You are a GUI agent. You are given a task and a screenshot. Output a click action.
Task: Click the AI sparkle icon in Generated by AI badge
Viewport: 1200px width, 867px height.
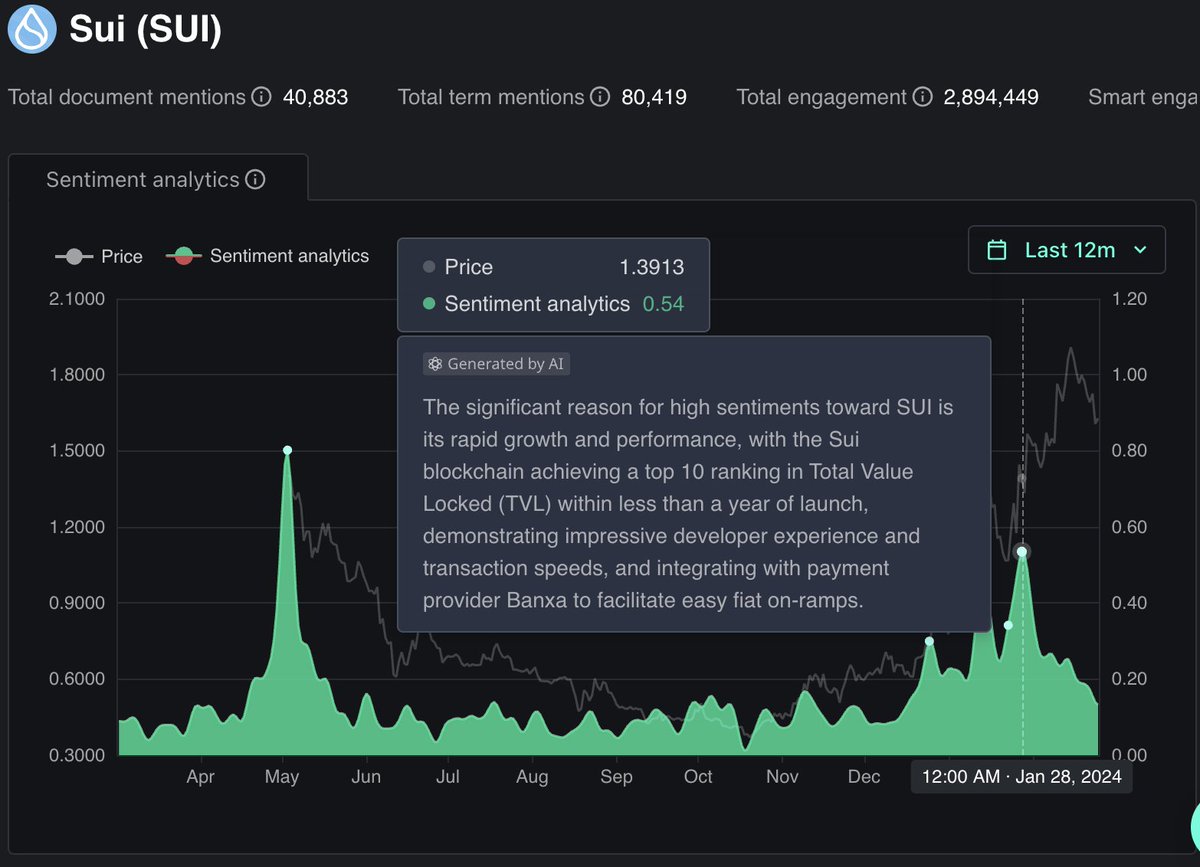point(435,364)
